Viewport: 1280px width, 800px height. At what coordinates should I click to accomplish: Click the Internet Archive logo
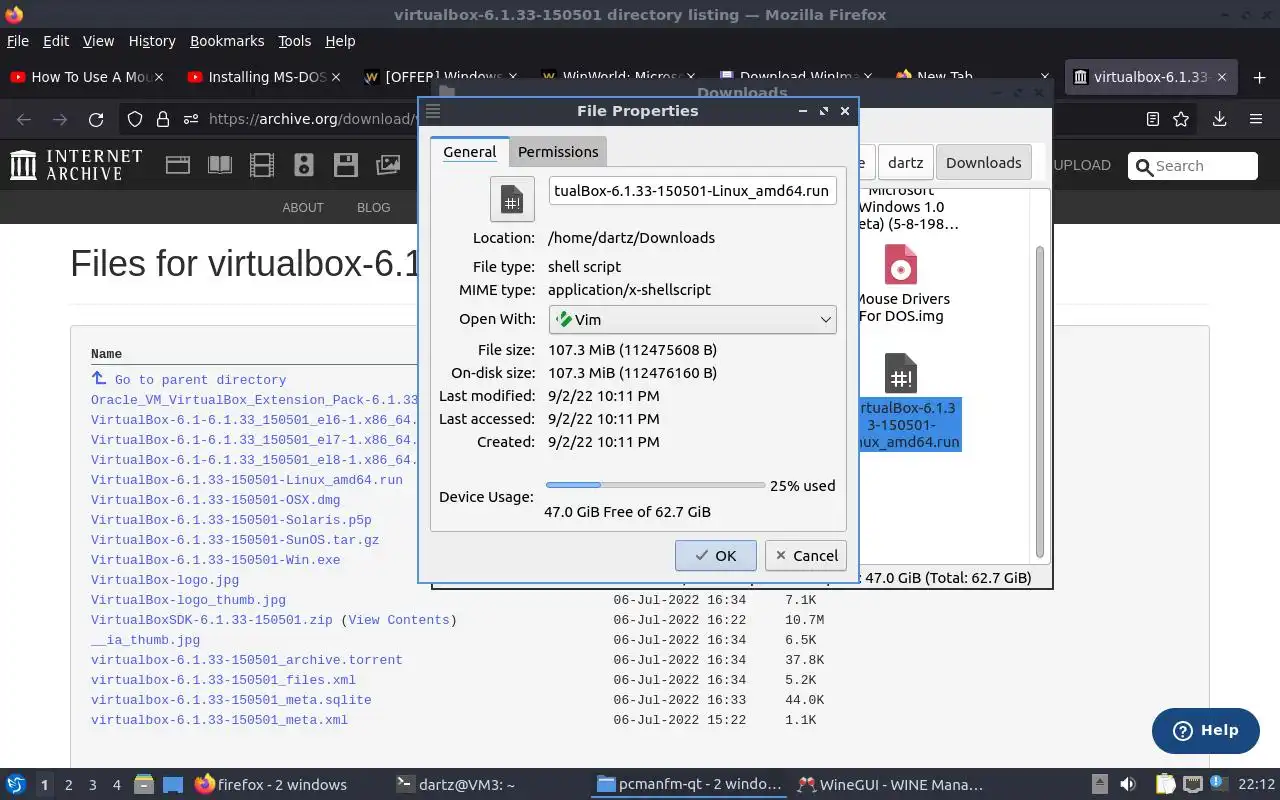pos(77,165)
